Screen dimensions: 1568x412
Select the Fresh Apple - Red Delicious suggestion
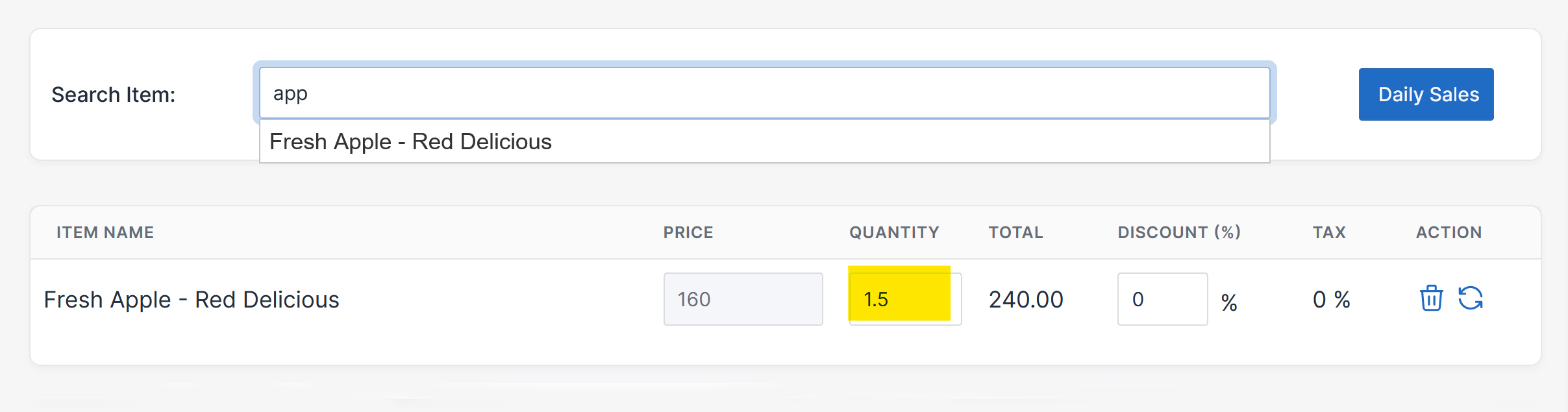[410, 141]
